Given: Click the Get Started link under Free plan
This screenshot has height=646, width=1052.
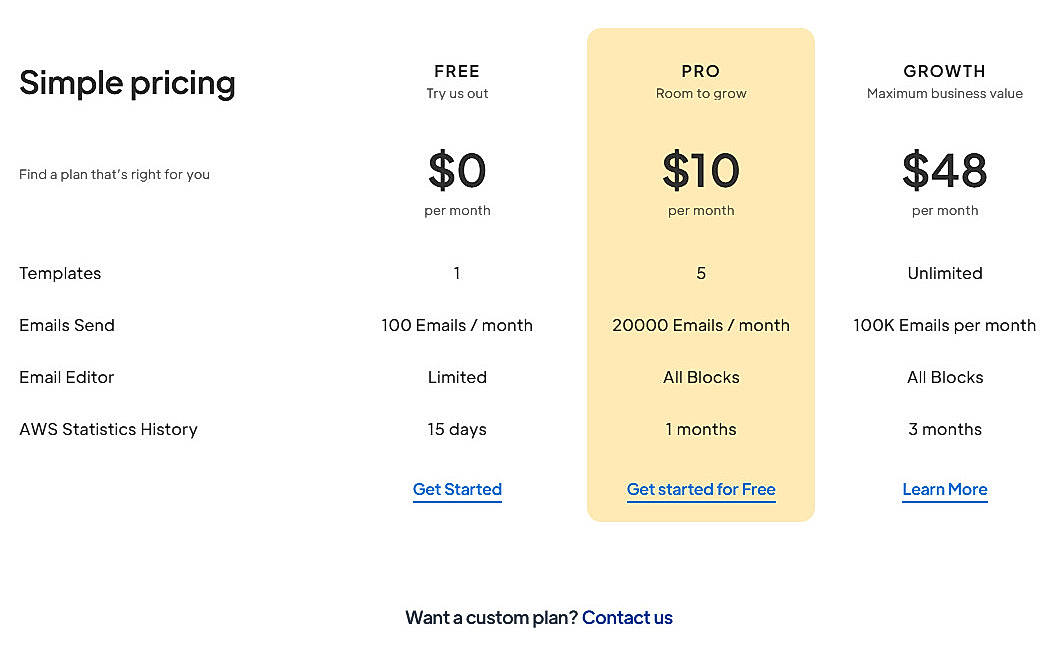Looking at the screenshot, I should click(457, 489).
